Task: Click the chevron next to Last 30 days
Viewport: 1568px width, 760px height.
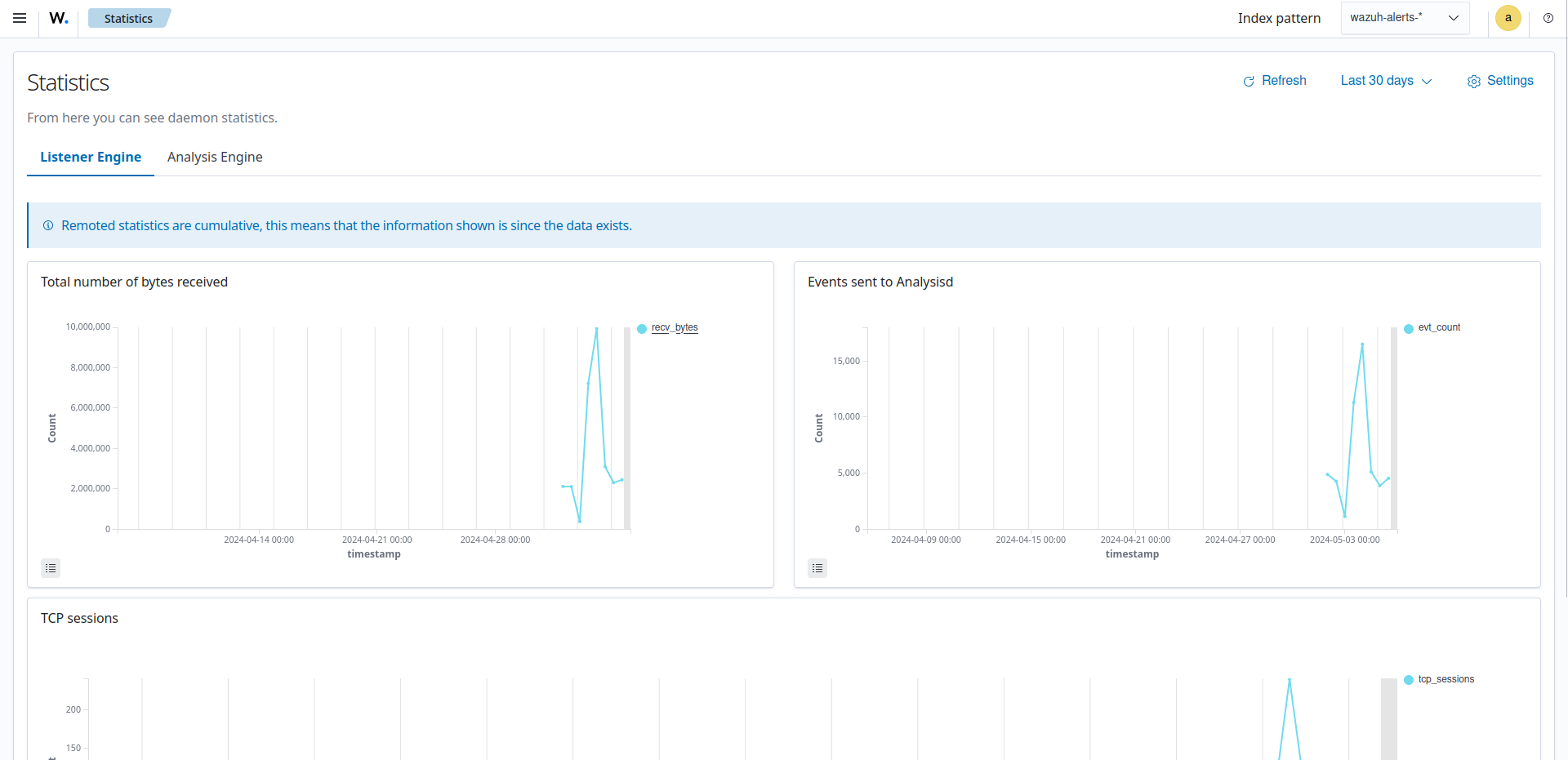Action: 1427,82
